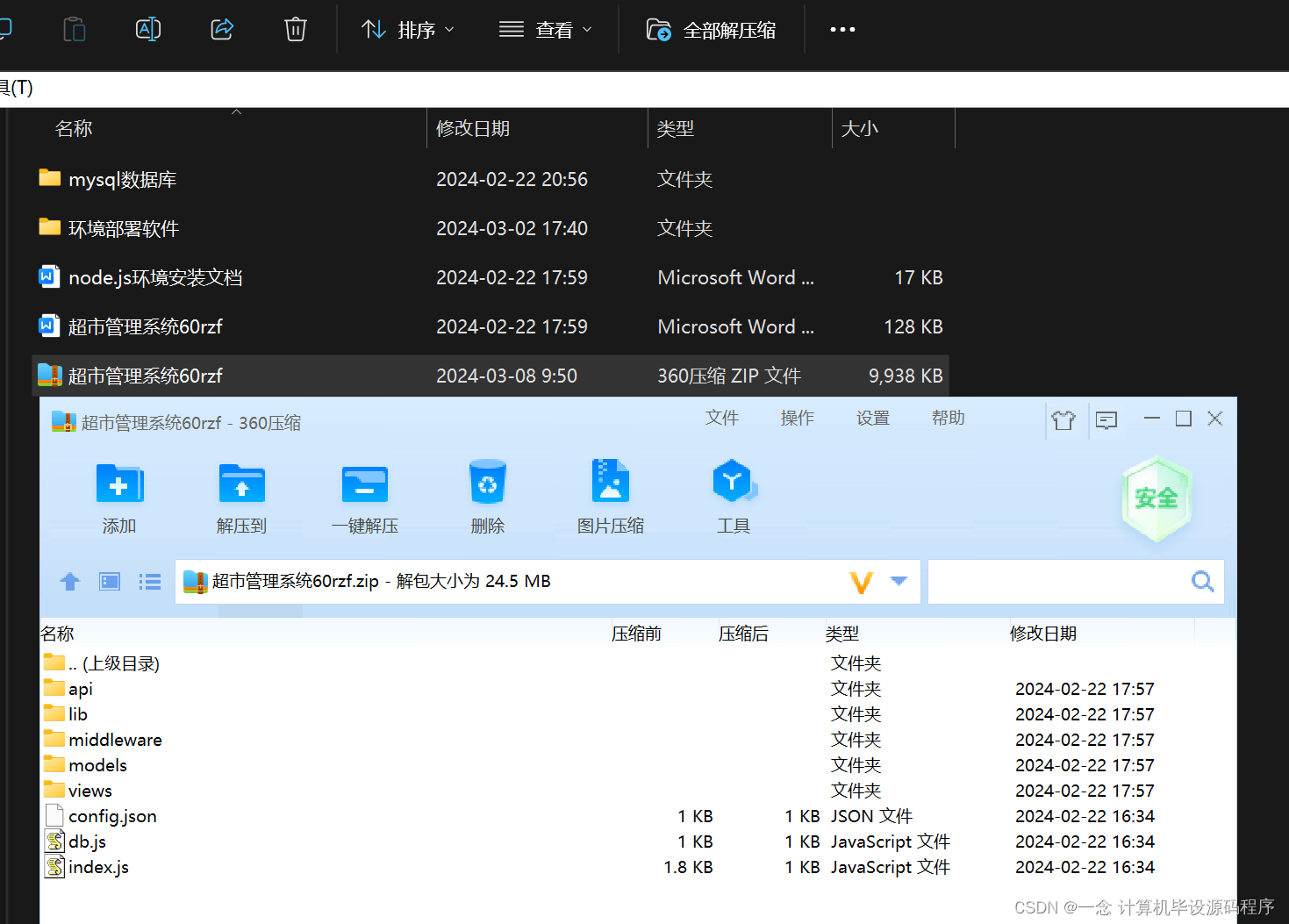
Task: Click the 删除 (Delete) icon in 360压缩 toolbar
Action: 487,496
